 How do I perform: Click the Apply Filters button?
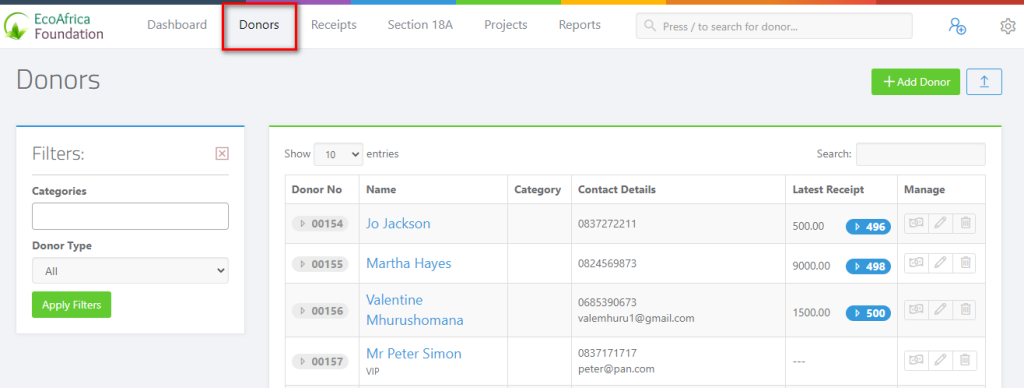tap(71, 304)
